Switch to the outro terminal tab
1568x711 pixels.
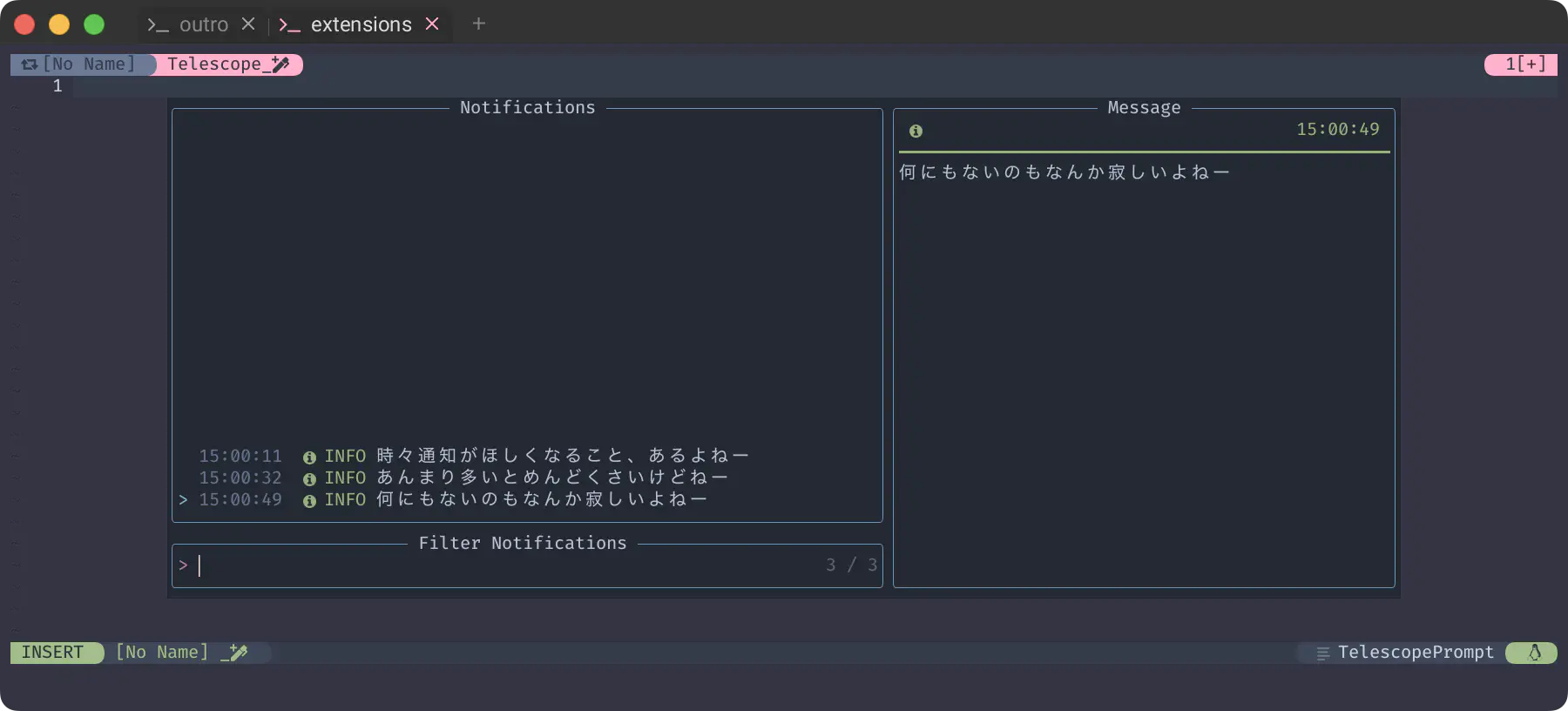203,24
